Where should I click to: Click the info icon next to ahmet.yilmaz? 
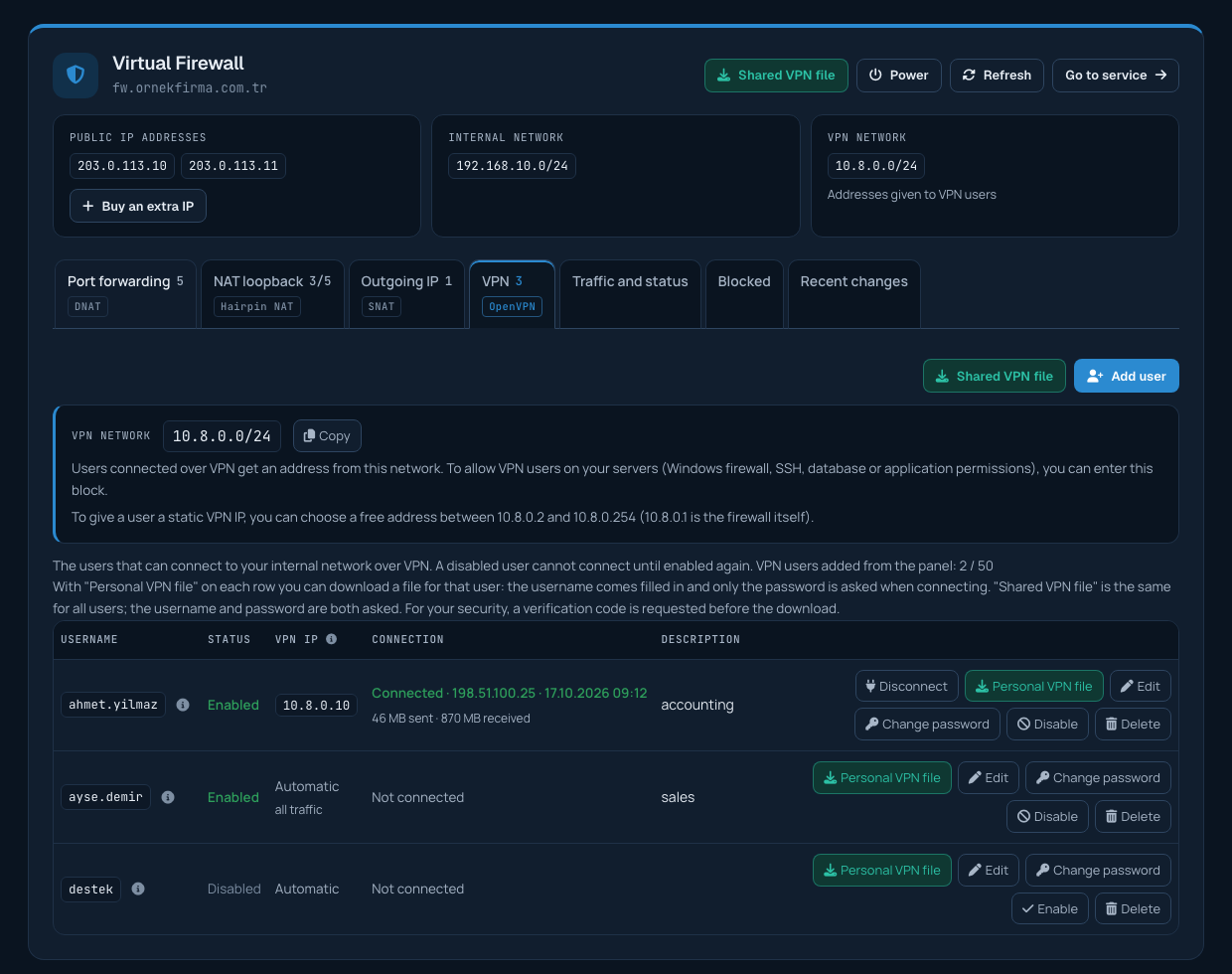[x=183, y=705]
